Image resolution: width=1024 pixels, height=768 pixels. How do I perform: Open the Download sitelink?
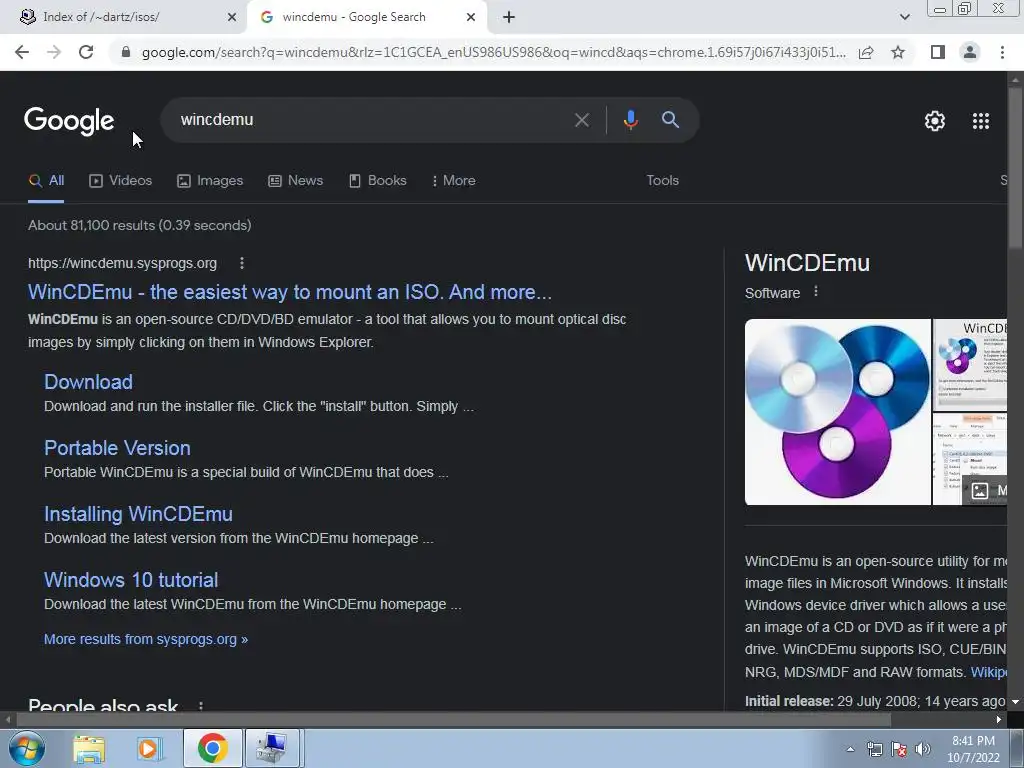tap(88, 382)
